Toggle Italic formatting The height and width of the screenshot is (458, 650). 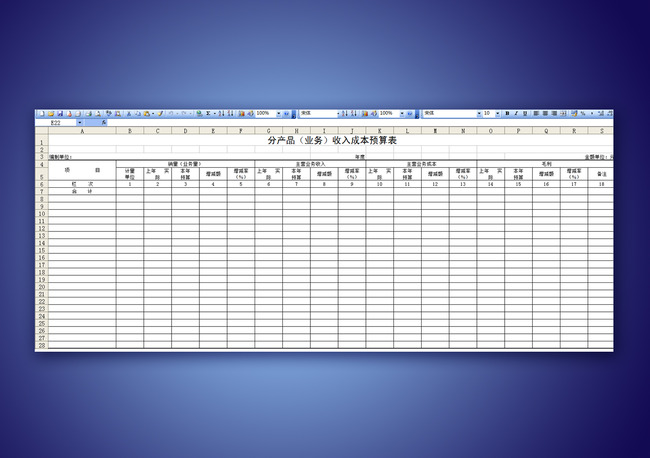point(517,114)
